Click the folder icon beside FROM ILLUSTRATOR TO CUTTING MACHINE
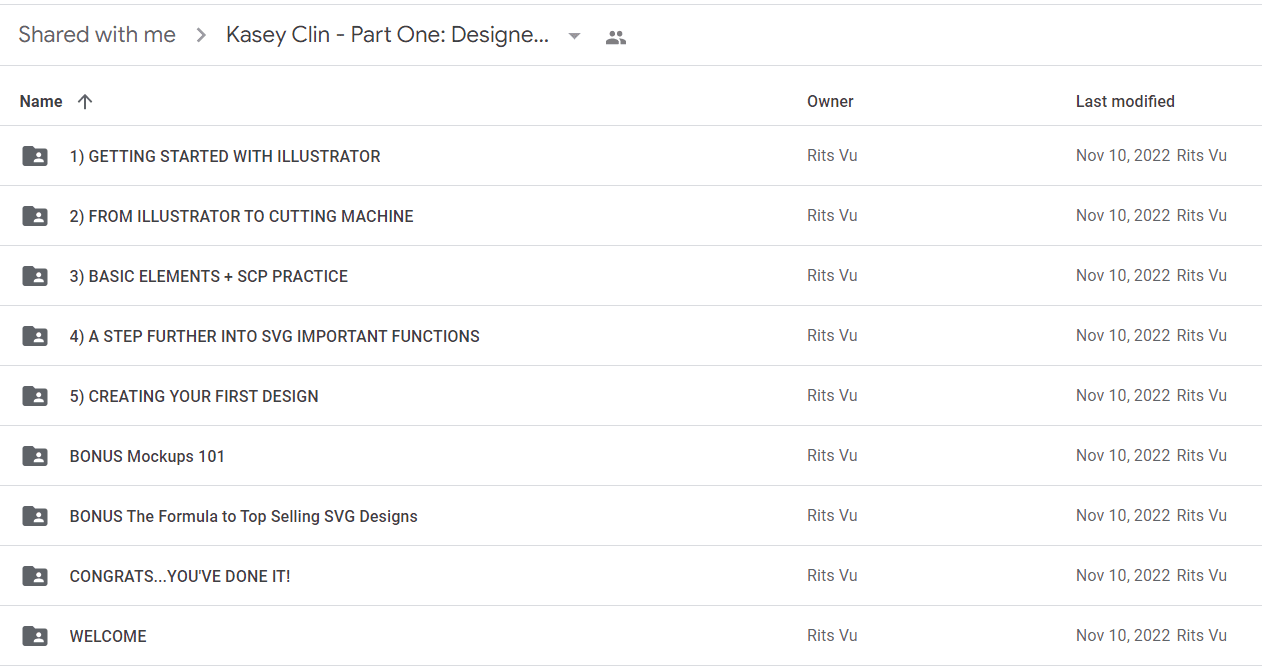This screenshot has height=672, width=1262. pyautogui.click(x=35, y=216)
